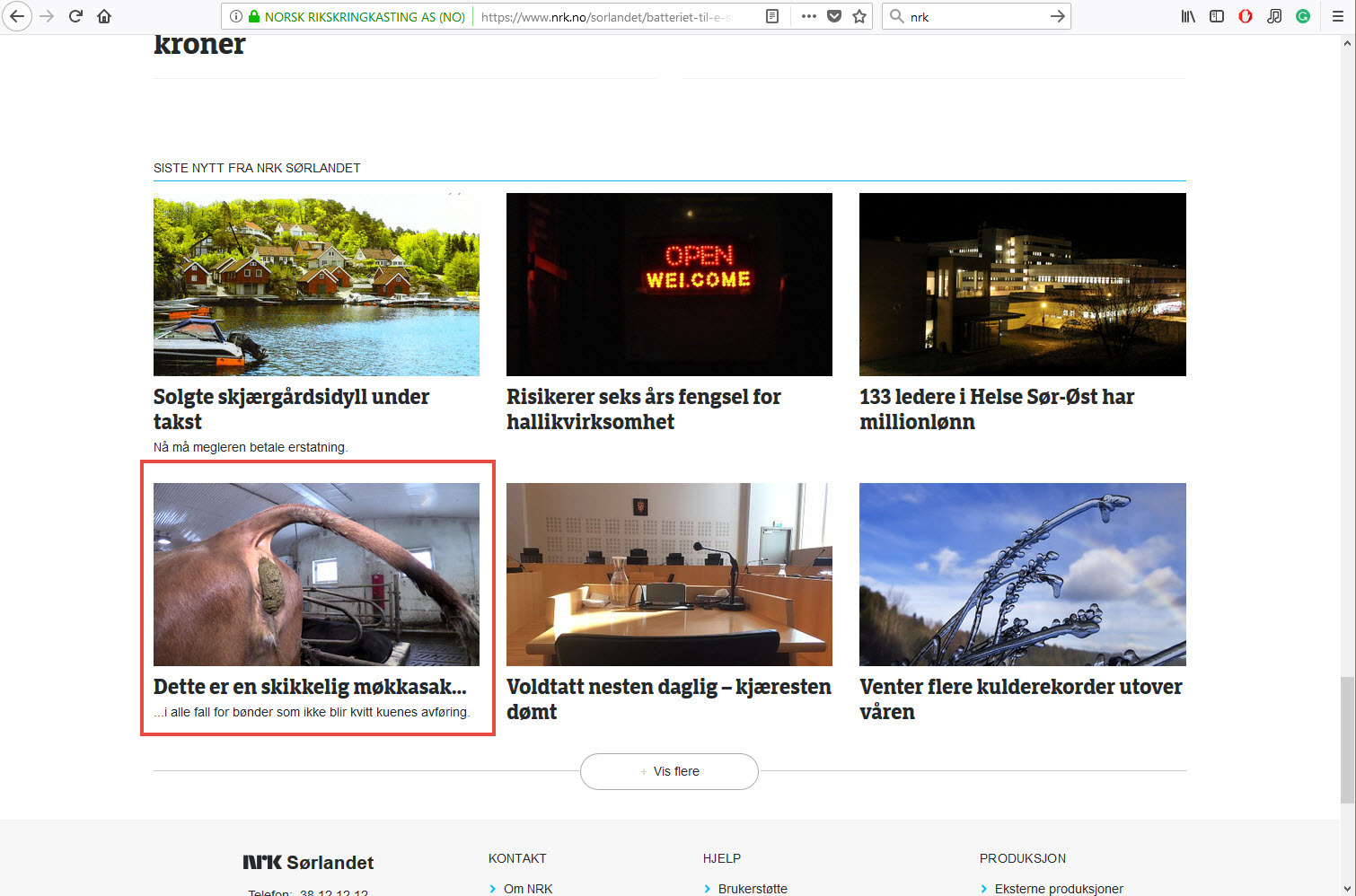View the green padlock certificate details
This screenshot has width=1356, height=896.
click(254, 16)
